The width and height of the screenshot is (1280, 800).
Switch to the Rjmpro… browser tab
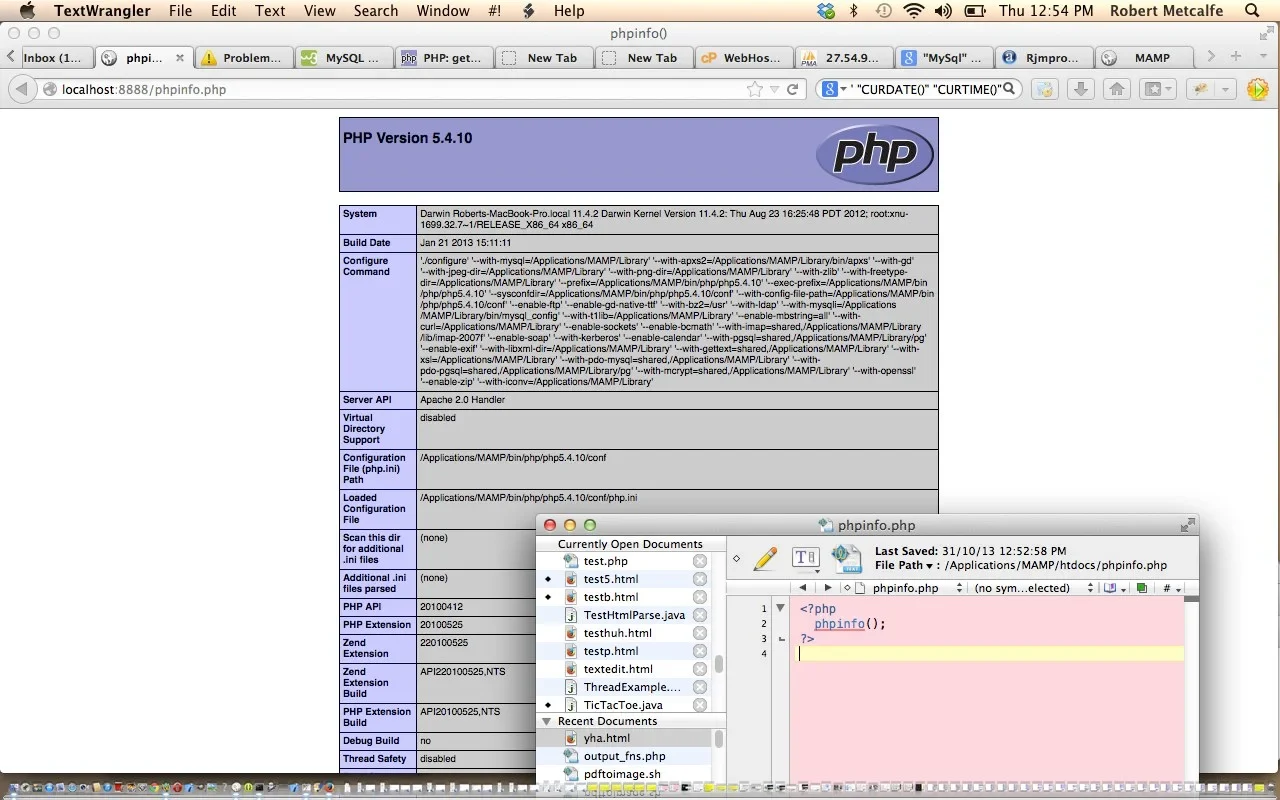pyautogui.click(x=1044, y=58)
